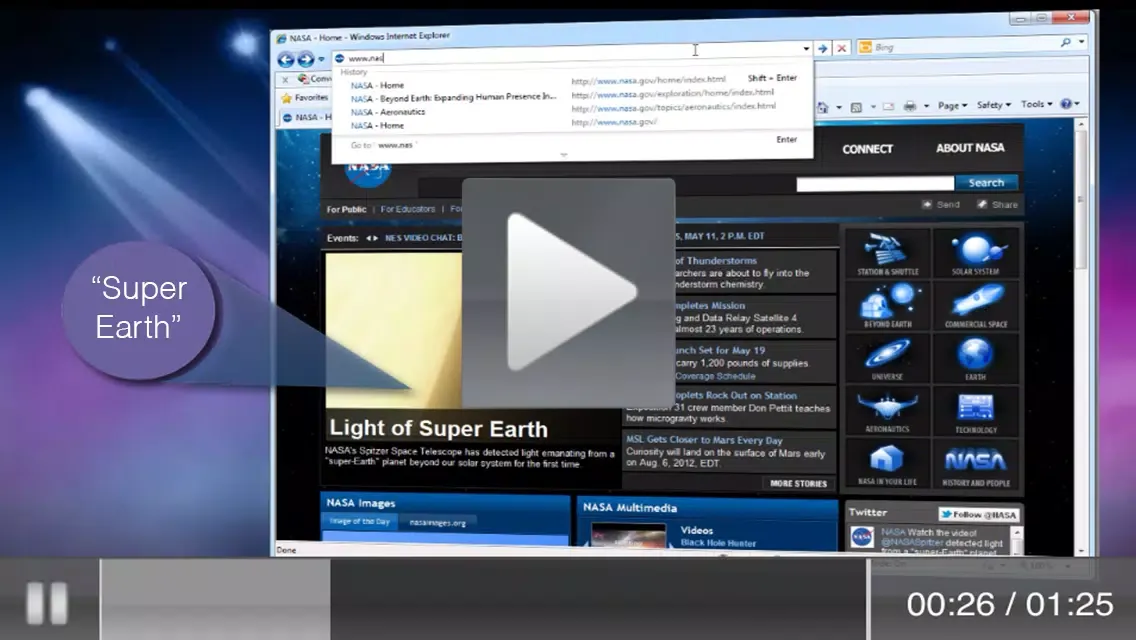1136x640 pixels.
Task: Open the History and People tile
Action: (x=976, y=465)
